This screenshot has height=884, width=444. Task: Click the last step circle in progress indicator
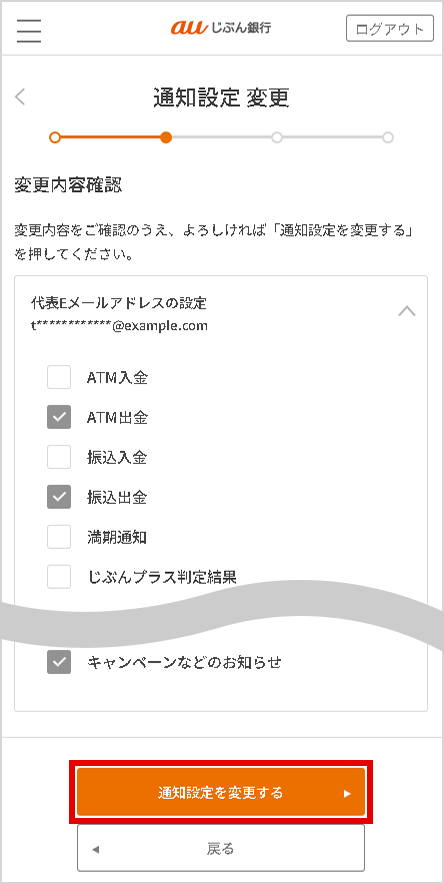point(388,138)
